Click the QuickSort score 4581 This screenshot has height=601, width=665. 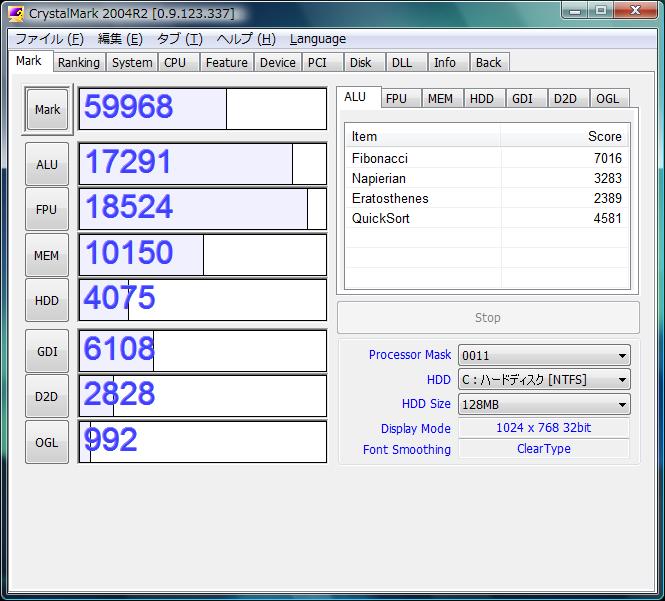(607, 218)
